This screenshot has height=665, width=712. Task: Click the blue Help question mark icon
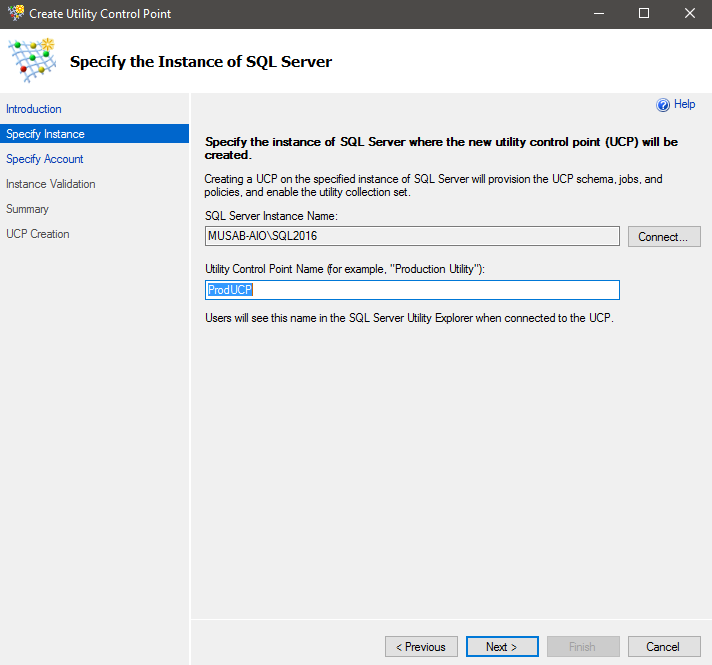[x=662, y=105]
